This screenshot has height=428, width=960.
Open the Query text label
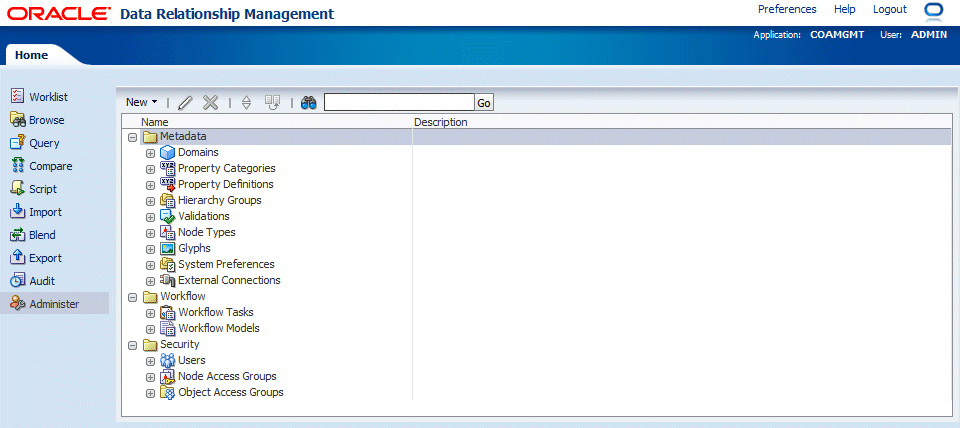click(44, 143)
